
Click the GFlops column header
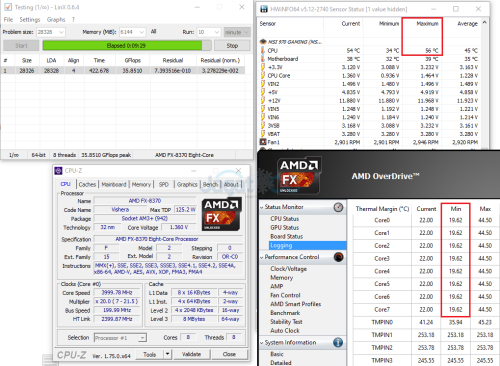[x=133, y=60]
